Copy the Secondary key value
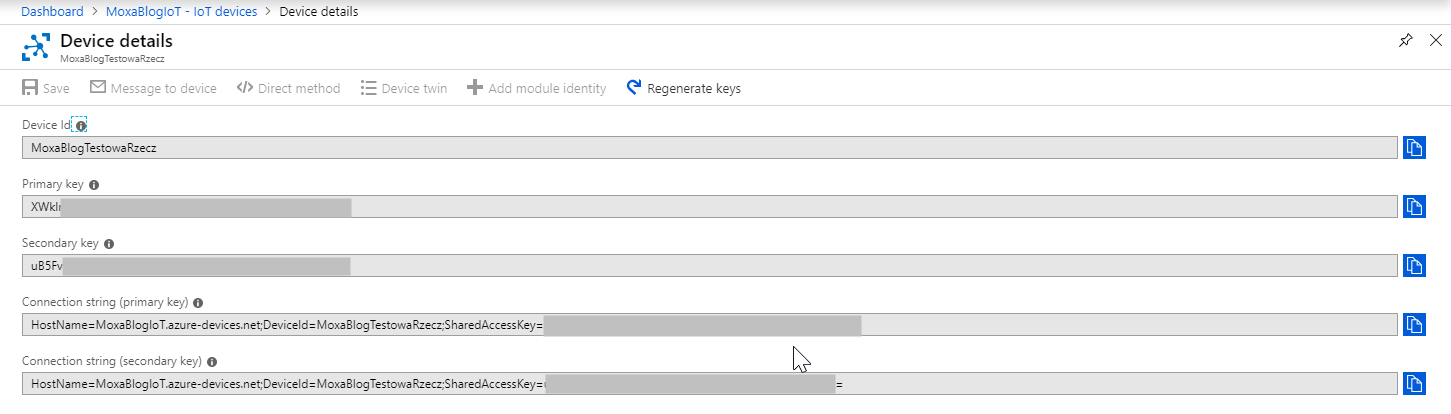Screen dimensions: 1451x414 (x=1413, y=266)
